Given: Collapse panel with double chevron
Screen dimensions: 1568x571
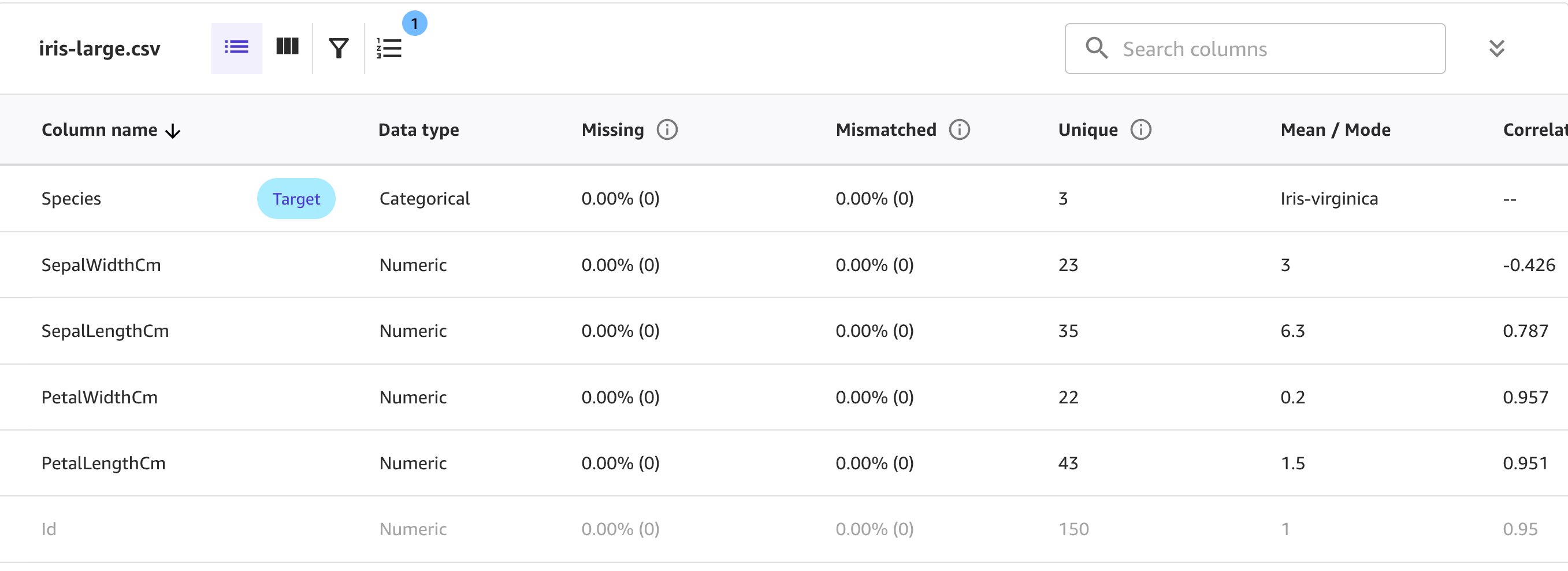Looking at the screenshot, I should (1497, 48).
